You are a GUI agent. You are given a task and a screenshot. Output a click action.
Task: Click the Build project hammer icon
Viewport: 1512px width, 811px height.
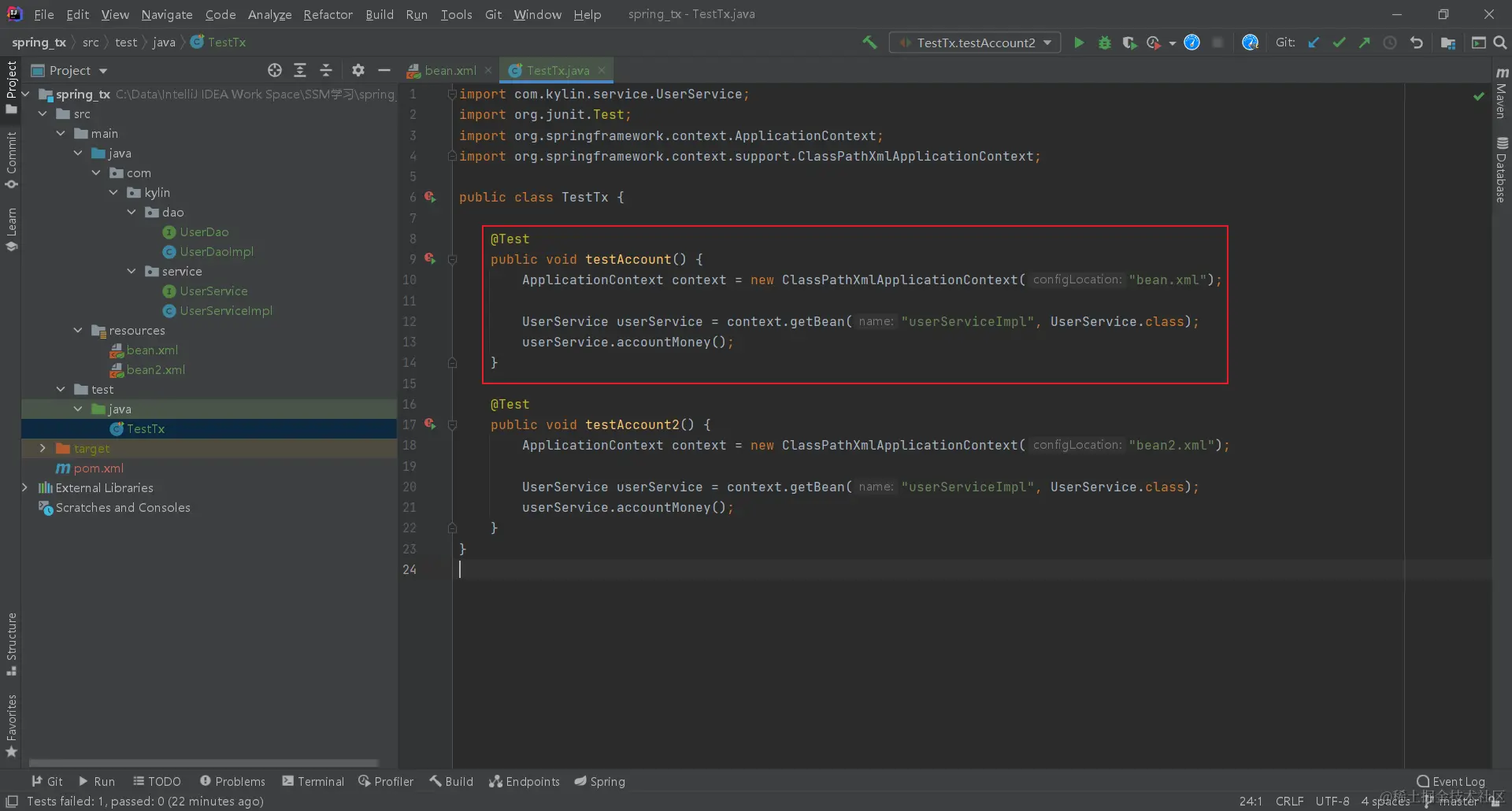[x=869, y=43]
